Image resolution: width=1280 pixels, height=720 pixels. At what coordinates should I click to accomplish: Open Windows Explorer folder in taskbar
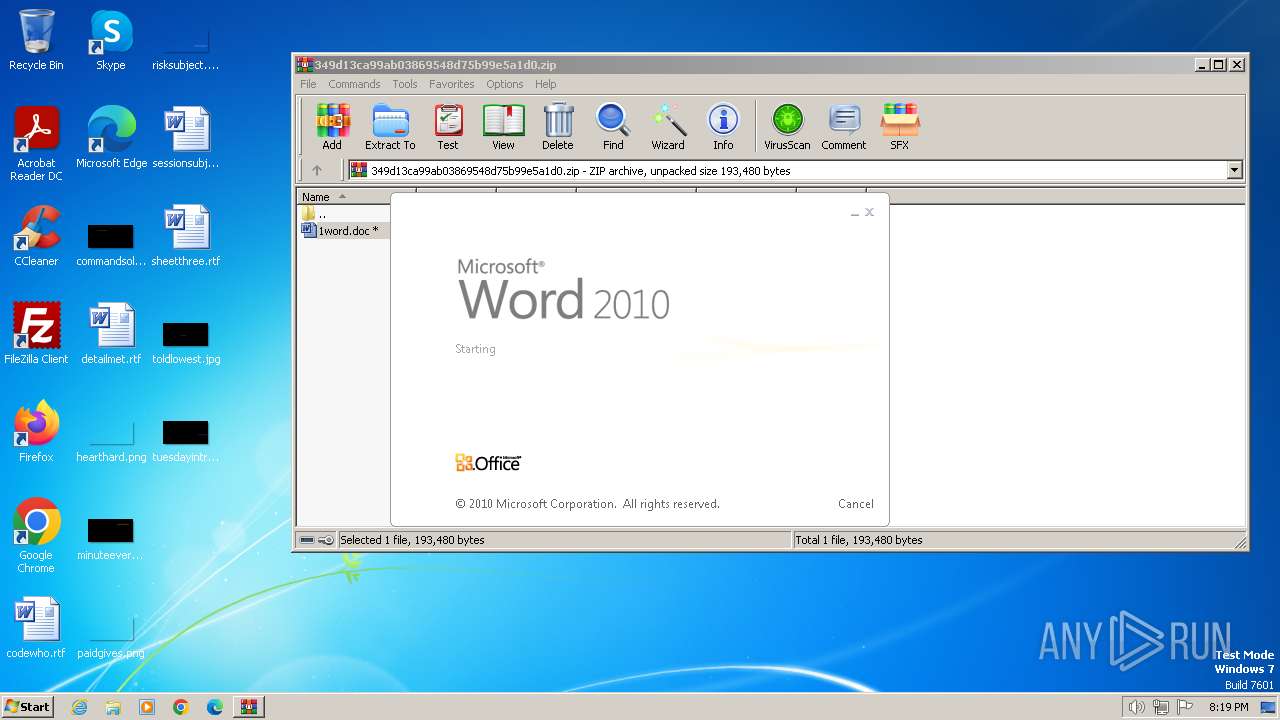[113, 707]
